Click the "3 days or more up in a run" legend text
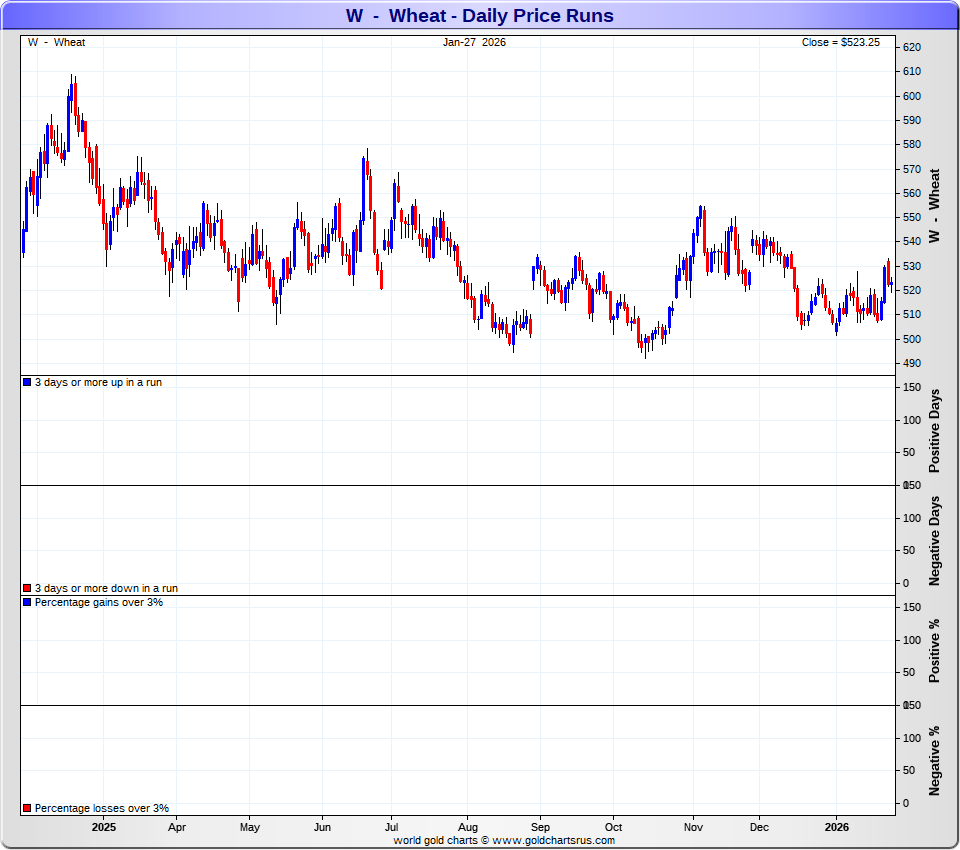The image size is (960, 850). [x=98, y=383]
